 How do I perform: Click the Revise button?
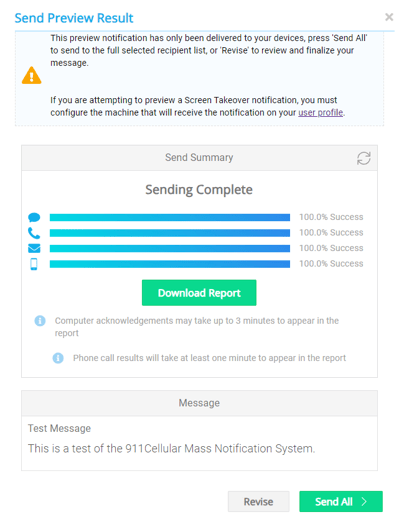258,501
